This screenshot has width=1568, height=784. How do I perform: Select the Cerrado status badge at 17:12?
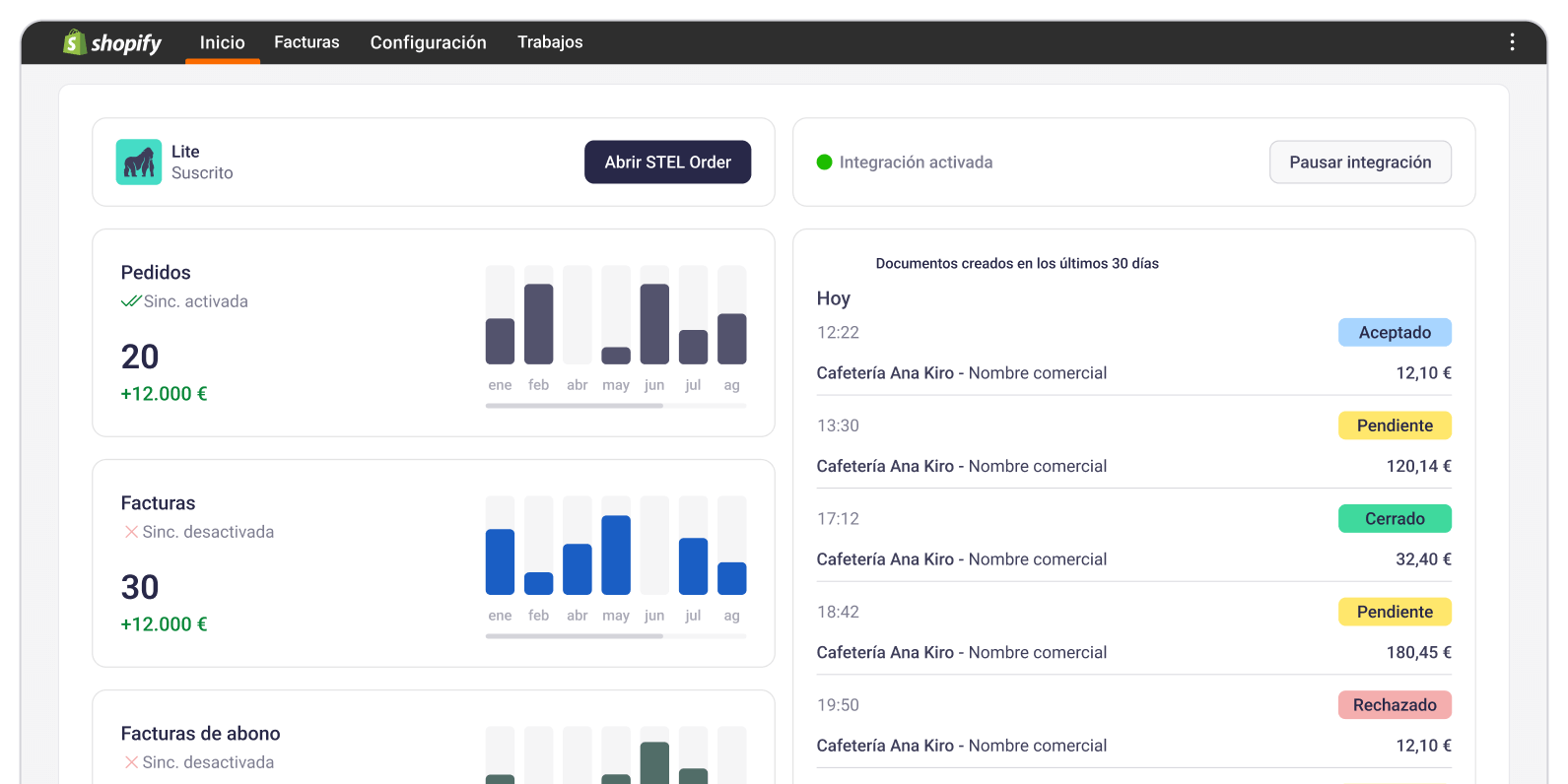(1395, 519)
